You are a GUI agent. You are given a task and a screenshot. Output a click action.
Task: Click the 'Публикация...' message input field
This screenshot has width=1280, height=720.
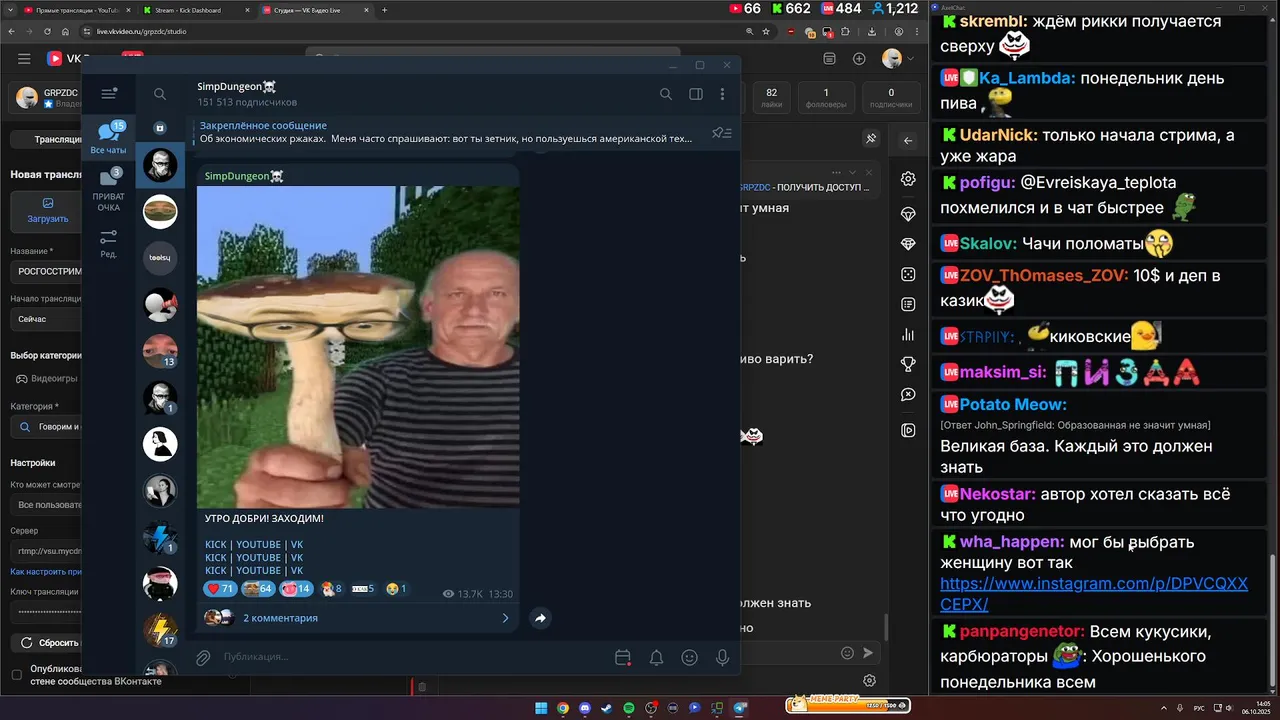(410, 657)
